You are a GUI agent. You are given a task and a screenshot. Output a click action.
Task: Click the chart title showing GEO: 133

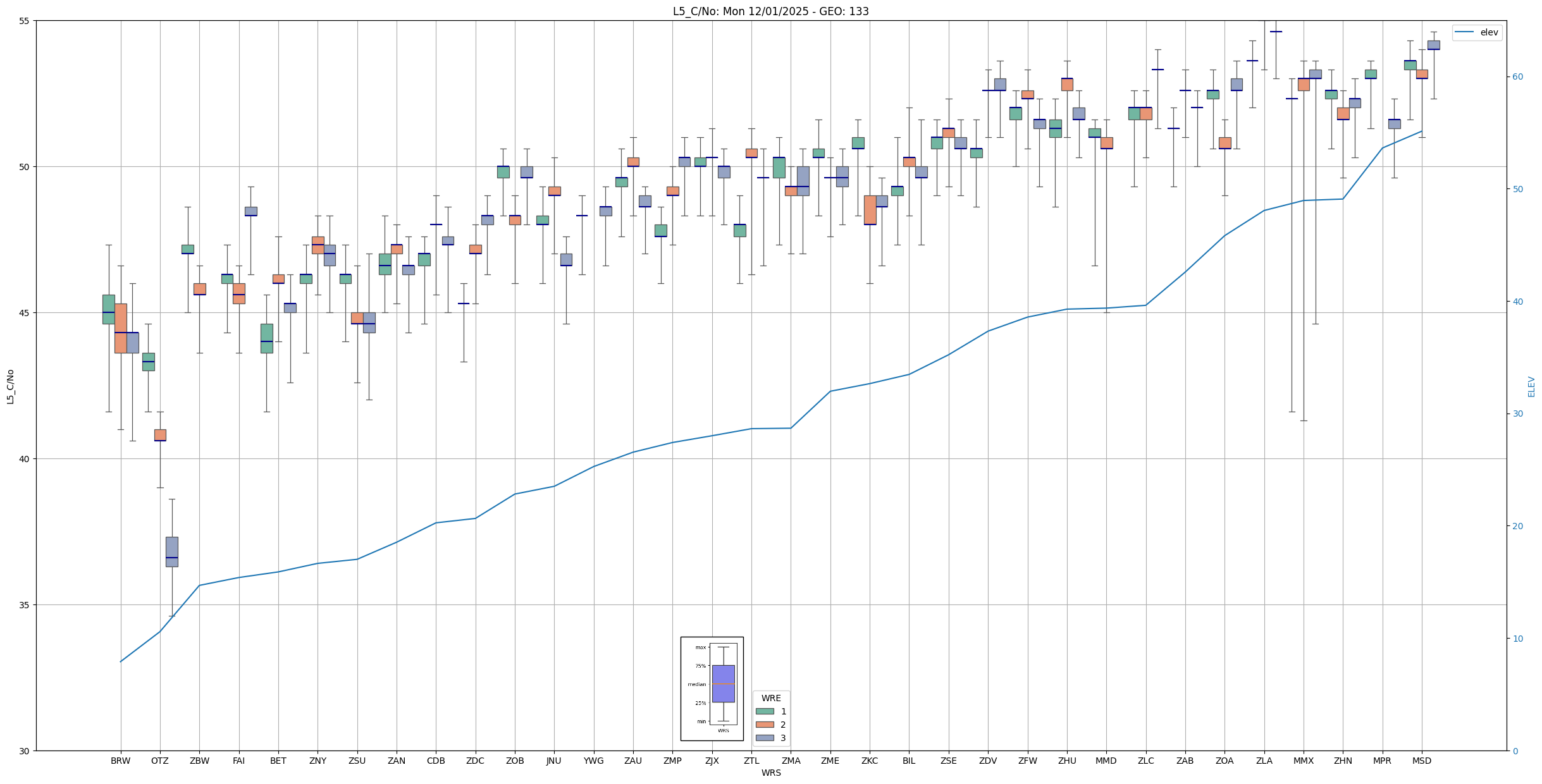[x=770, y=11]
